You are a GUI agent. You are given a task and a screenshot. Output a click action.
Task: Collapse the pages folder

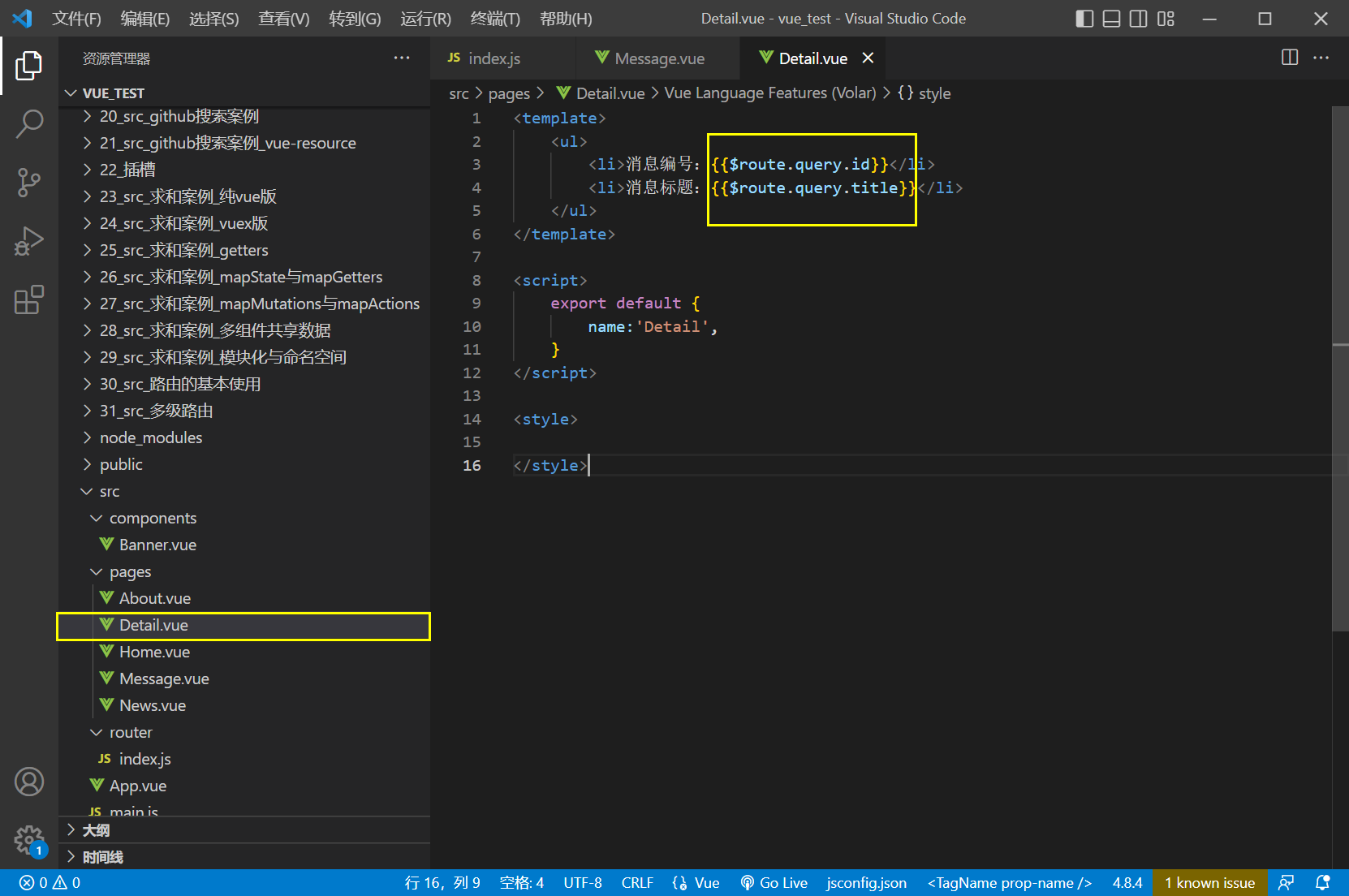coord(244,571)
